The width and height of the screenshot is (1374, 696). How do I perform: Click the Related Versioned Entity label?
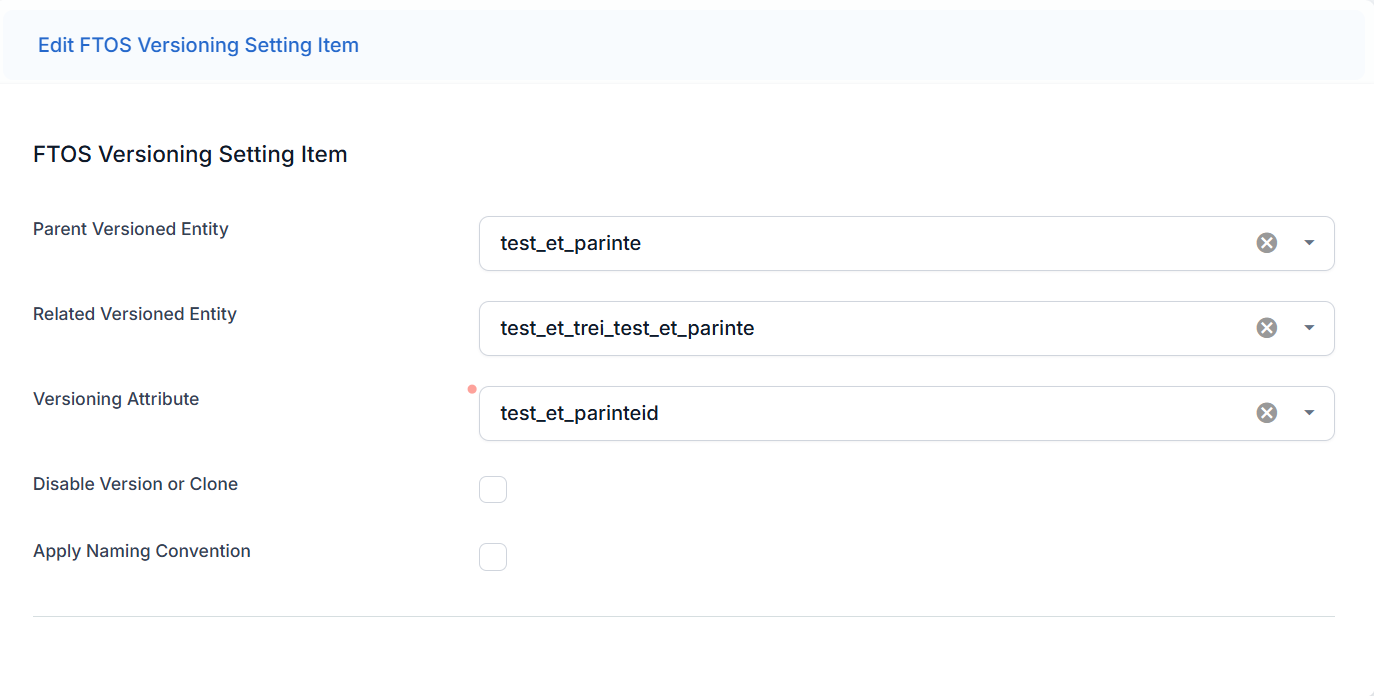135,314
